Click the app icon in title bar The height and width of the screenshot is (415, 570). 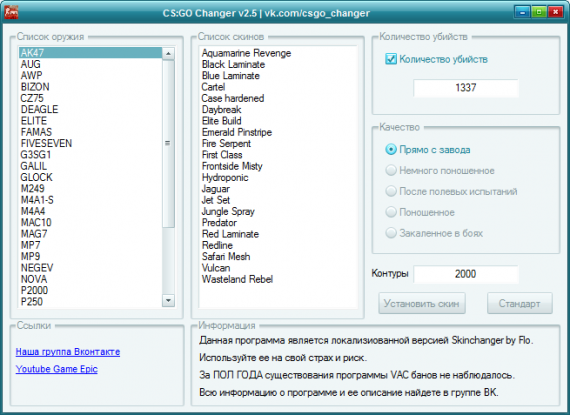pos(11,13)
